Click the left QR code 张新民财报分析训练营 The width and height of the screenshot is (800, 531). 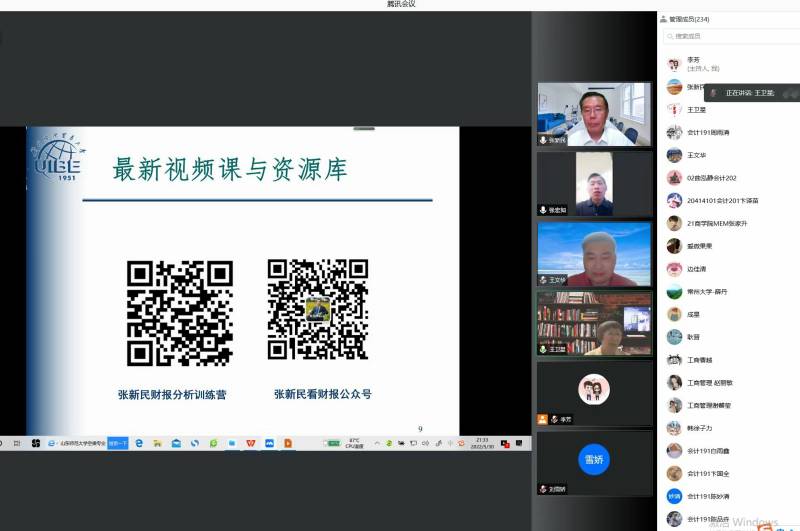[x=180, y=313]
